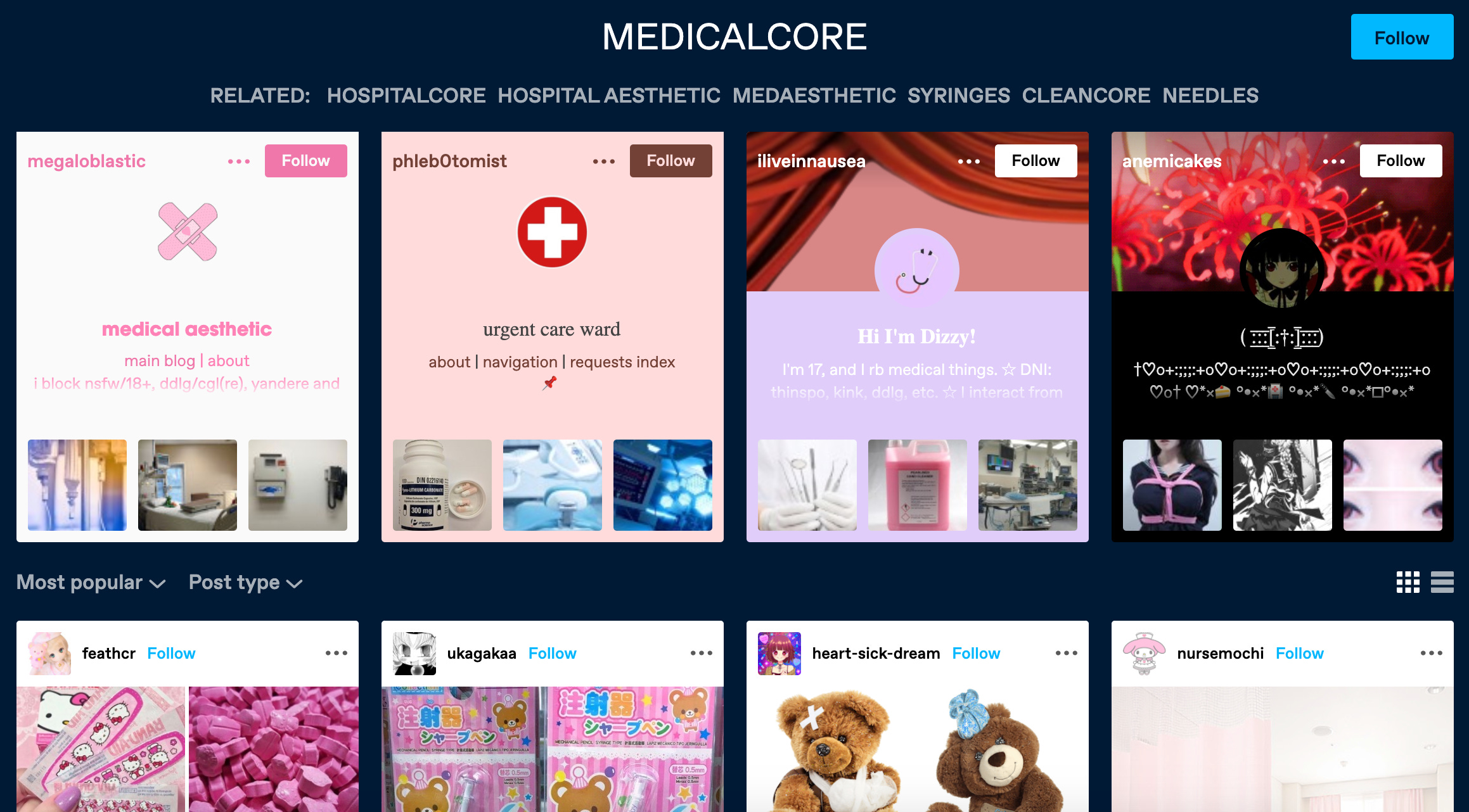Follow the megaloblastic blog
This screenshot has width=1469, height=812.
(x=306, y=161)
